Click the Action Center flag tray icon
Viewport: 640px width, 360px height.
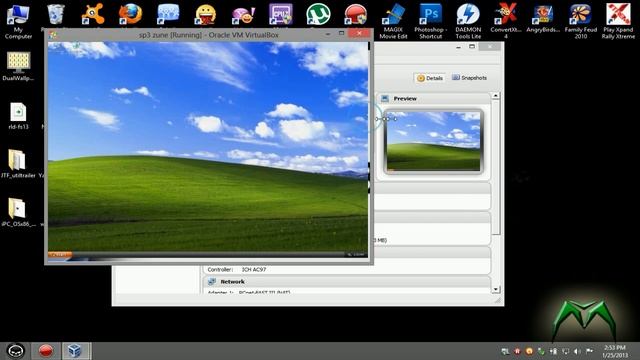(x=589, y=351)
